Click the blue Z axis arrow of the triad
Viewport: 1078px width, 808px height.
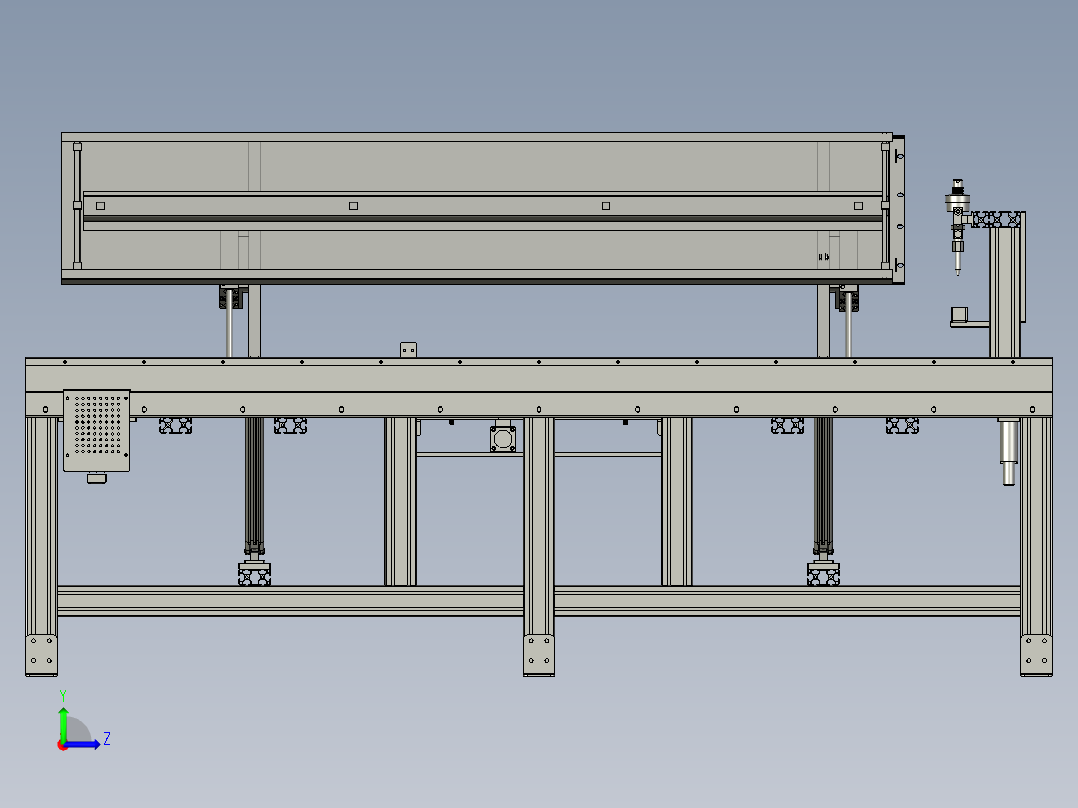click(x=82, y=744)
